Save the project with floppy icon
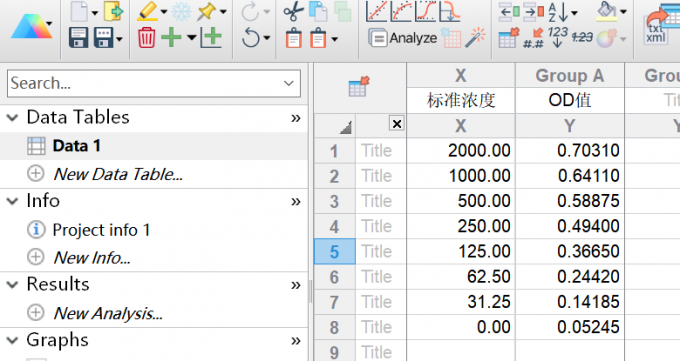This screenshot has width=680, height=361. (x=78, y=38)
